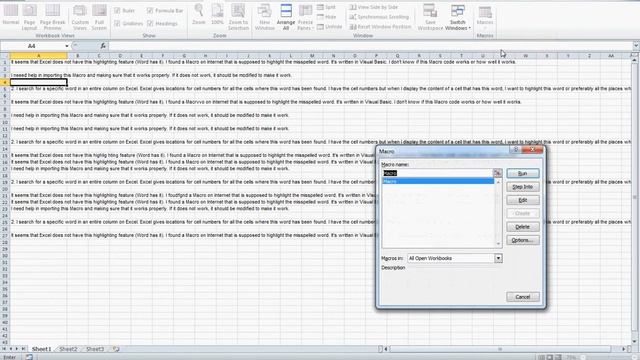The image size is (640, 360).
Task: Set zoom to 100%
Action: tap(217, 15)
